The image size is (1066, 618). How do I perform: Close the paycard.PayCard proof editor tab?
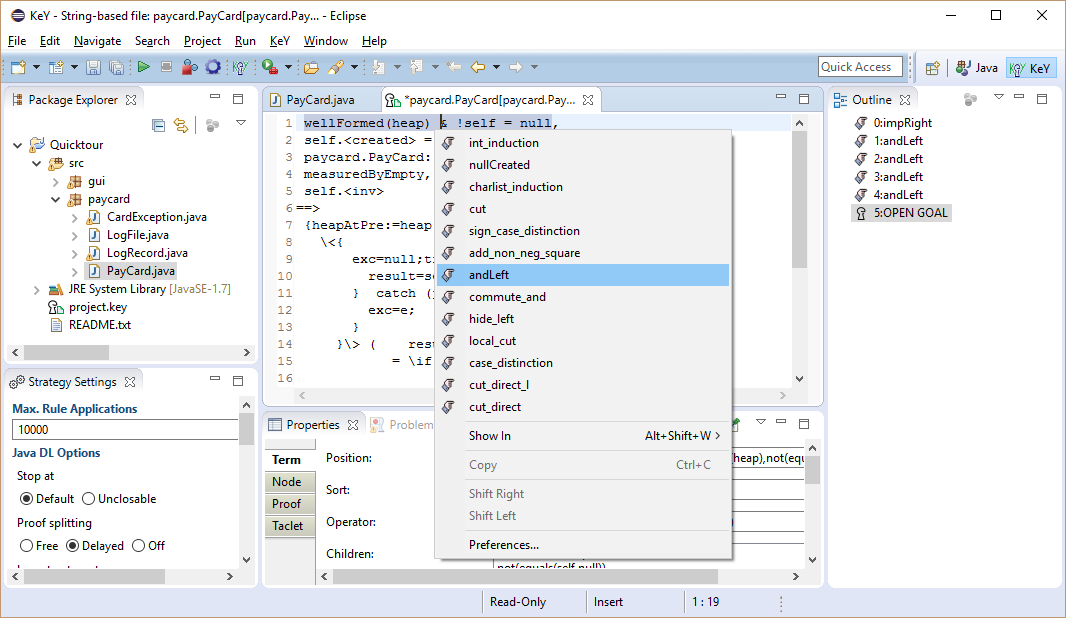(x=588, y=100)
